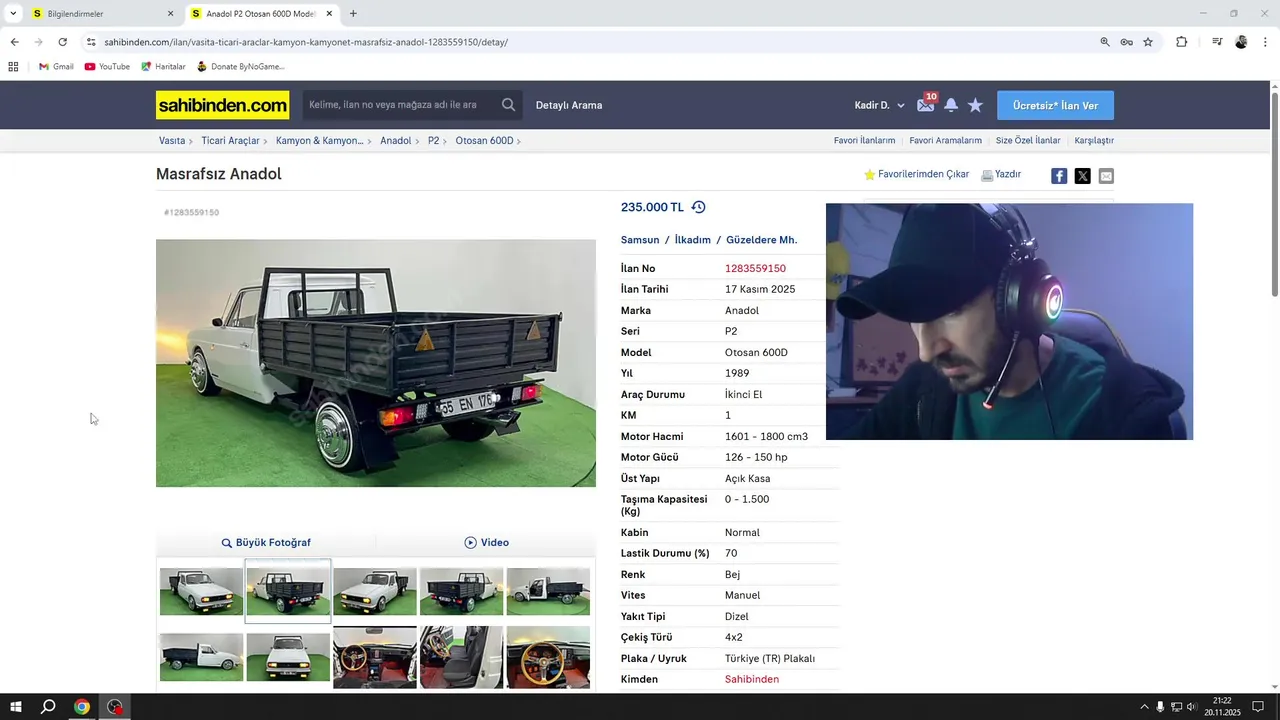The height and width of the screenshot is (720, 1280).
Task: Open new browser tab with plus
Action: click(x=353, y=14)
